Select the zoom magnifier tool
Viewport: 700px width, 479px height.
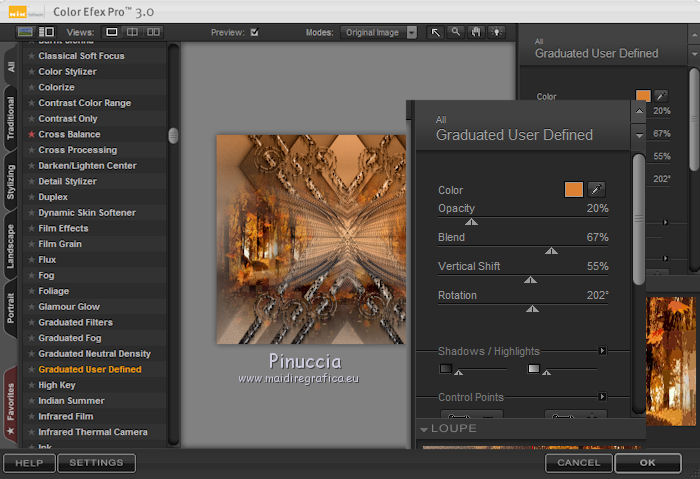[456, 32]
